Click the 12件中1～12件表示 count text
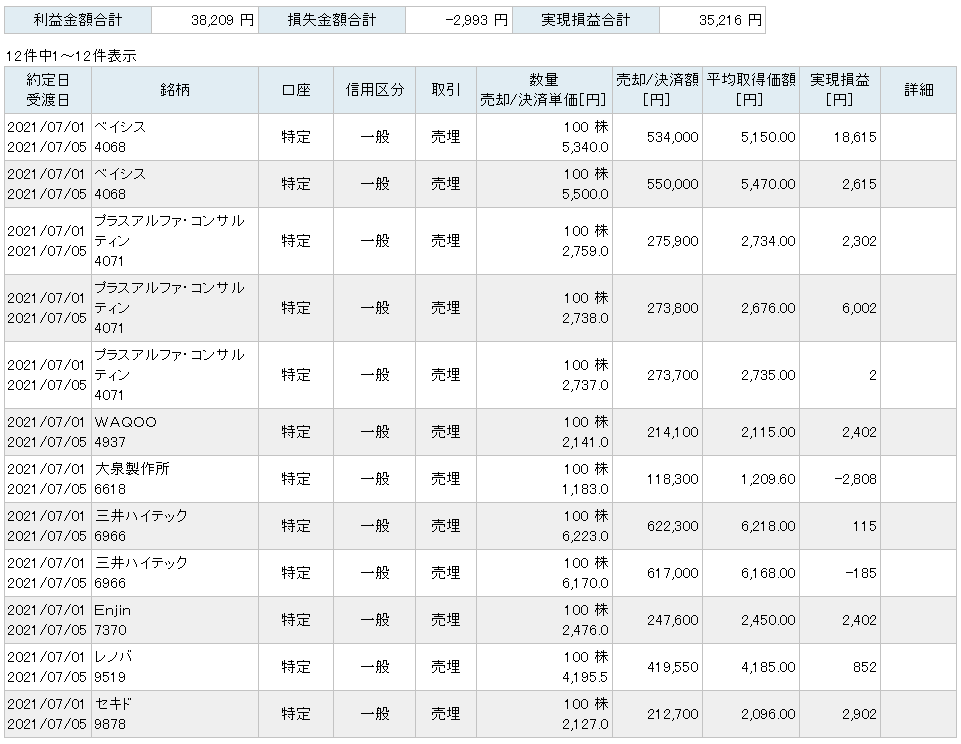The height and width of the screenshot is (744, 961). tap(71, 56)
